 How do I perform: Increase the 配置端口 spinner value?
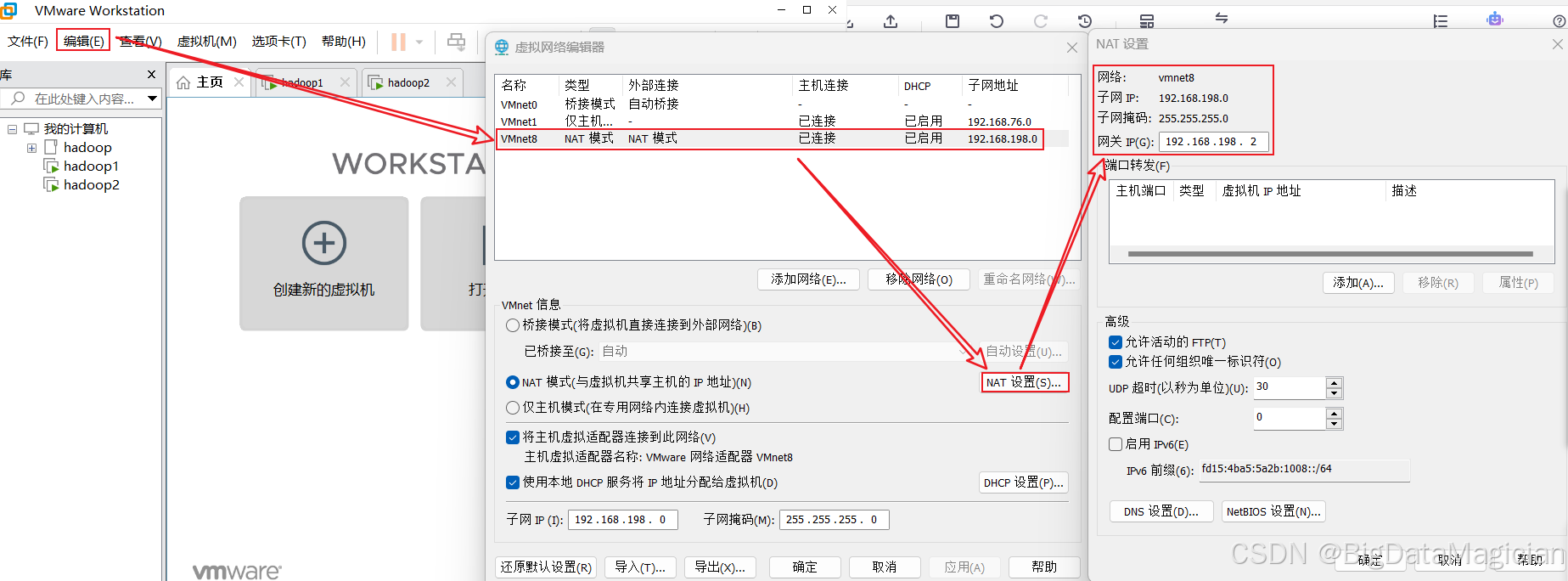coord(1335,413)
